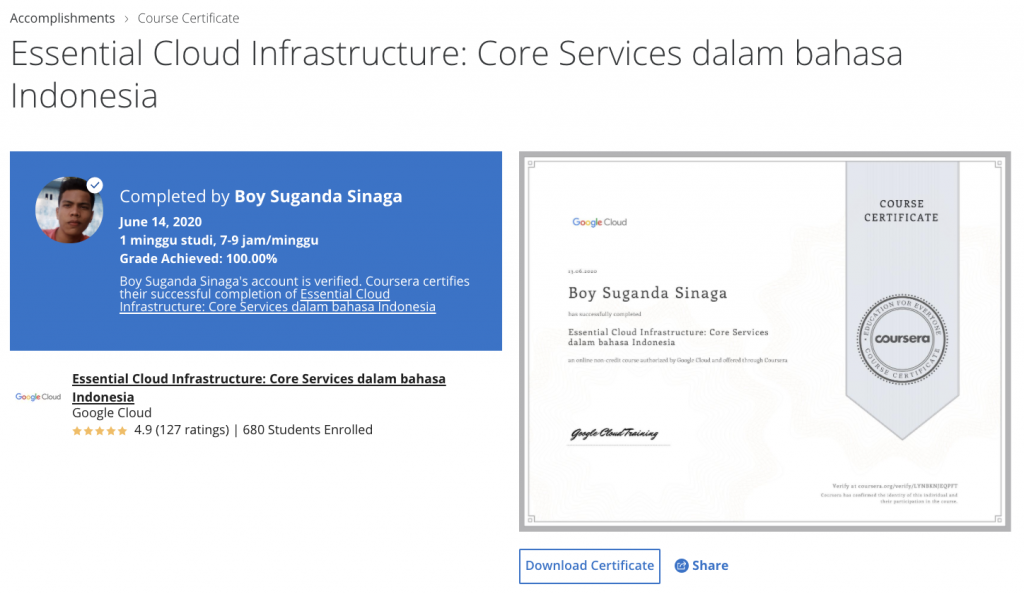Click the Share button

click(701, 566)
